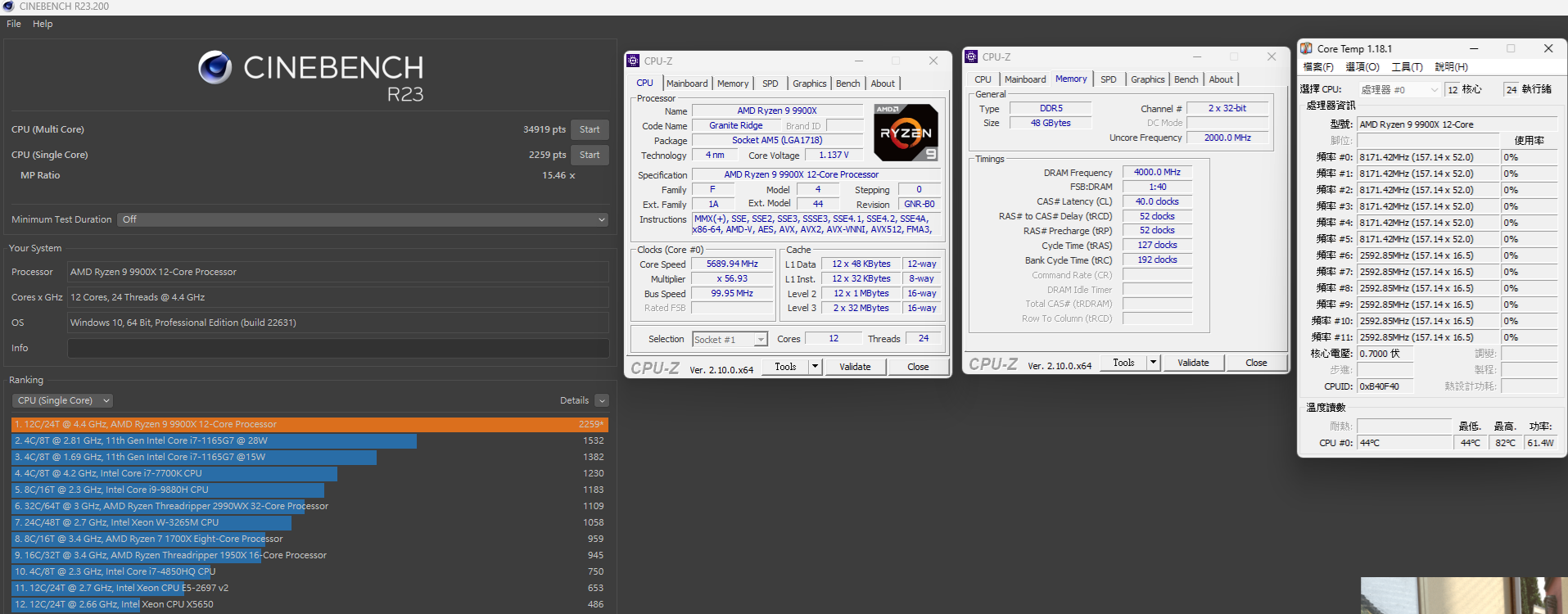Viewport: 1568px width, 614px height.
Task: Select the Bench tab in CPU-Z CPU window
Action: point(848,84)
